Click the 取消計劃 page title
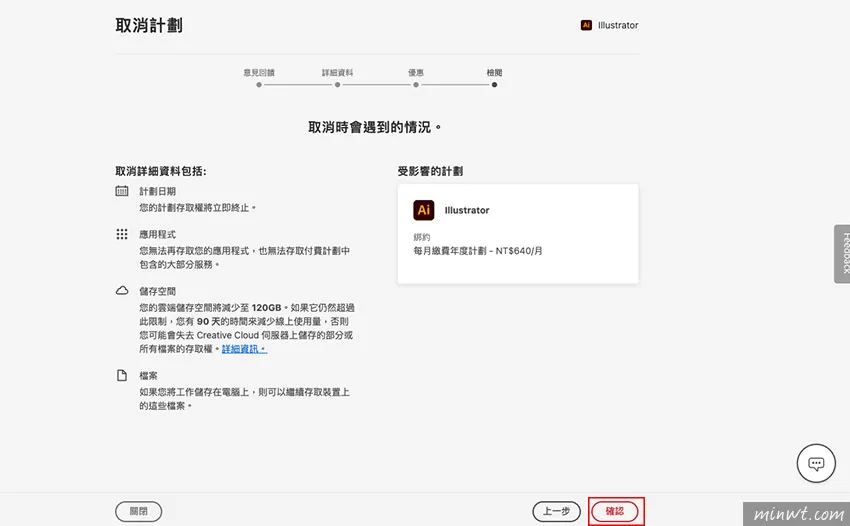Screen dimensions: 850x526 click(149, 25)
